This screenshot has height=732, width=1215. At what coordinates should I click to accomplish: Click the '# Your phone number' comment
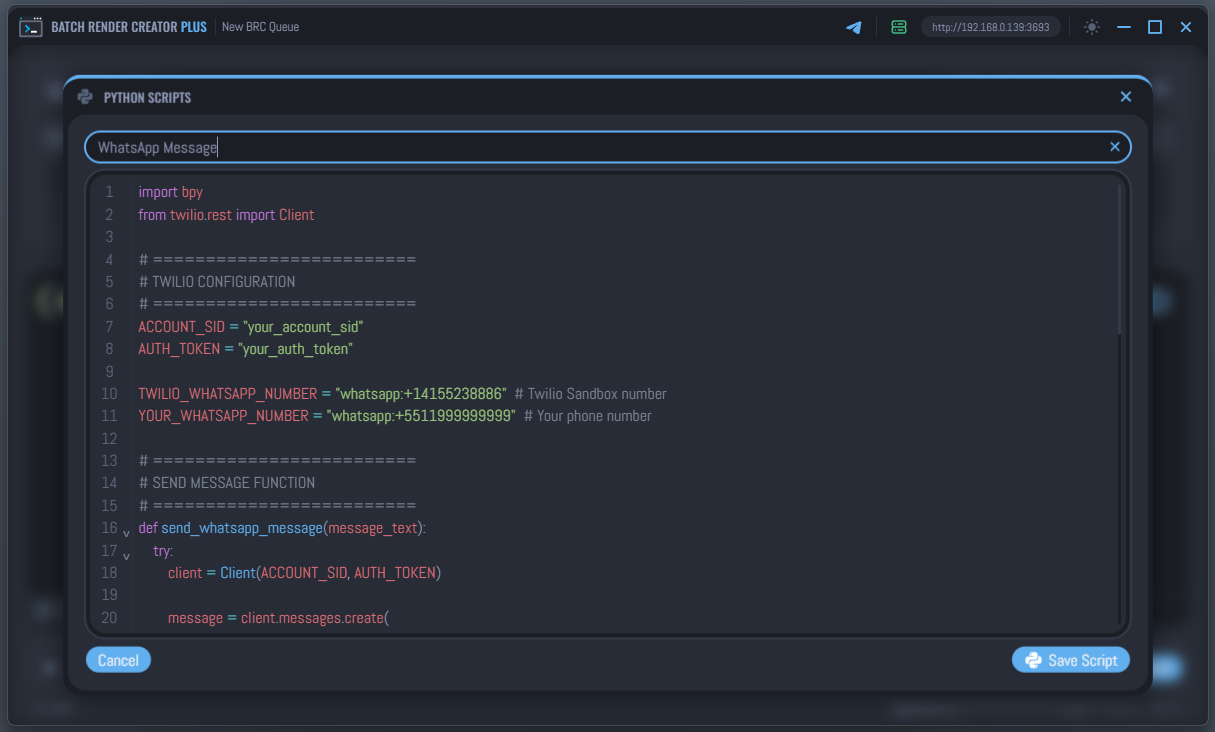[x=588, y=416]
